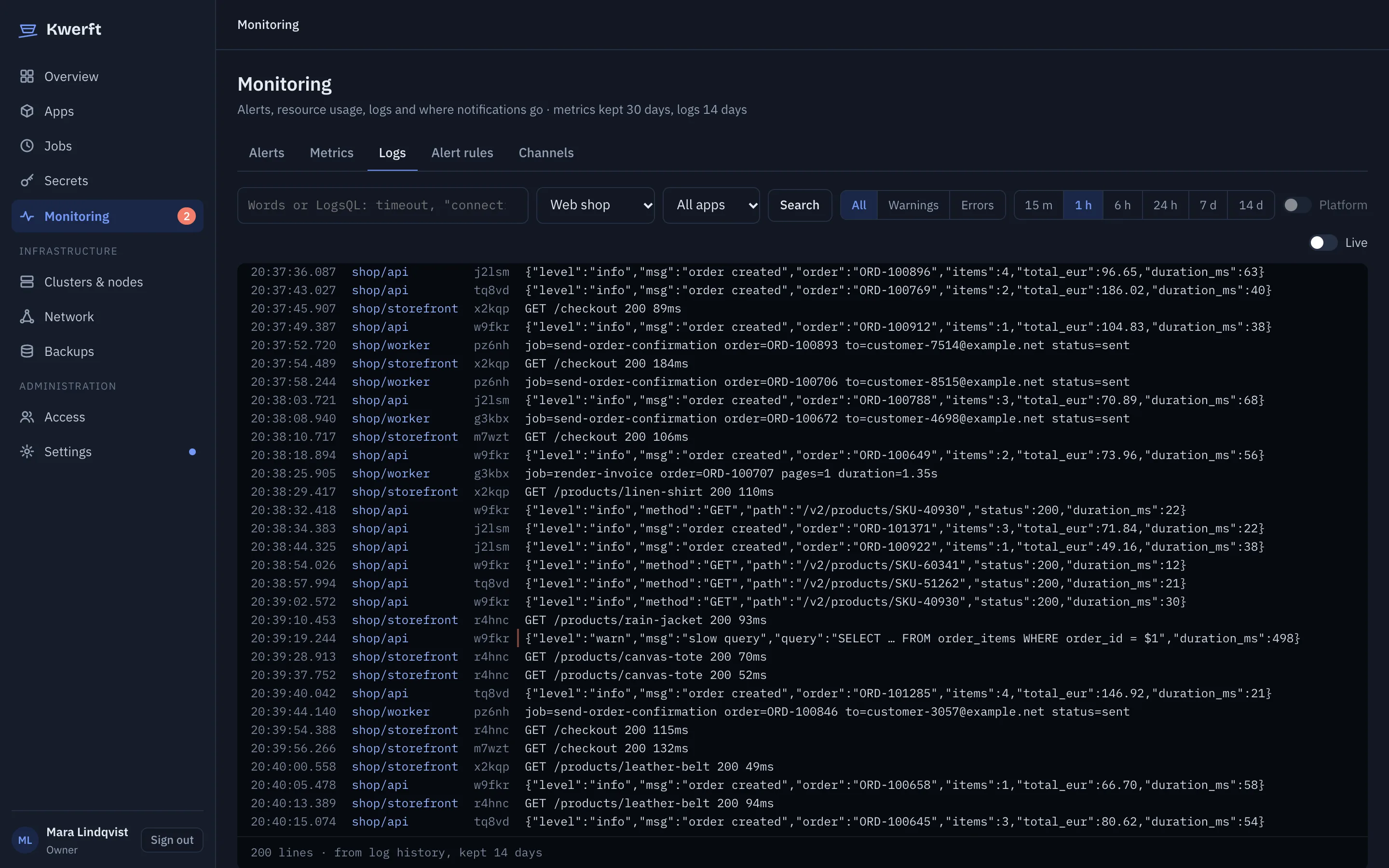Set time range to 15 m
The image size is (1389, 868).
click(x=1038, y=205)
